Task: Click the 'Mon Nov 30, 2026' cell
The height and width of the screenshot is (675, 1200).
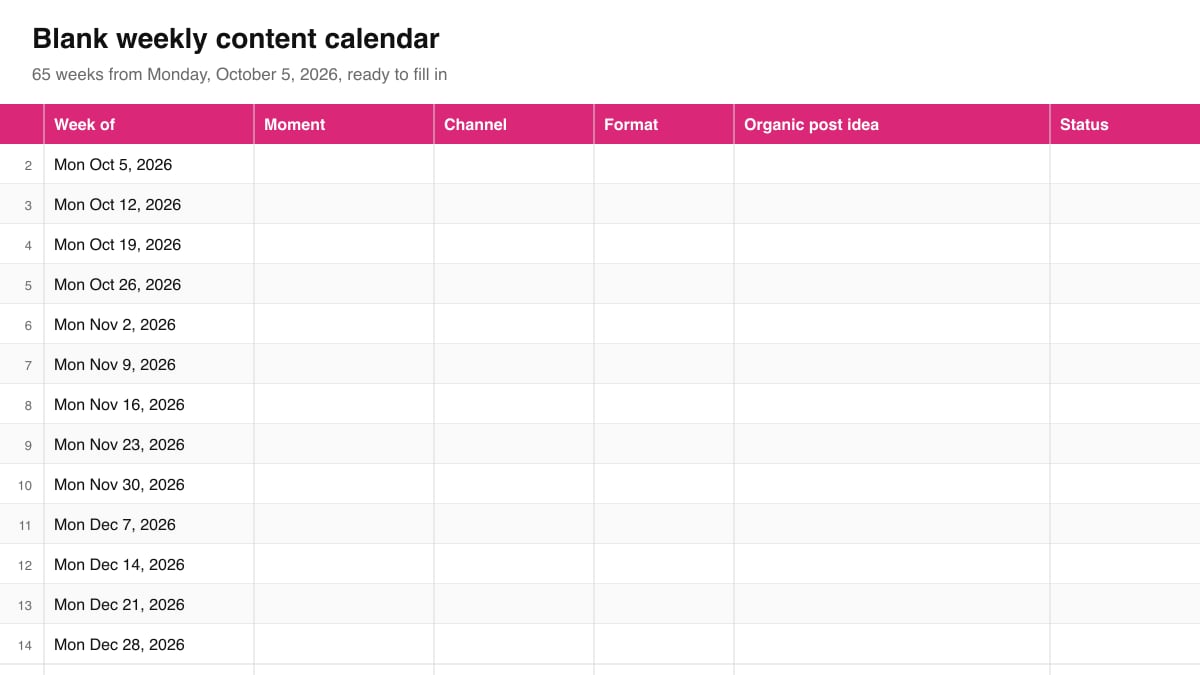Action: [x=149, y=484]
